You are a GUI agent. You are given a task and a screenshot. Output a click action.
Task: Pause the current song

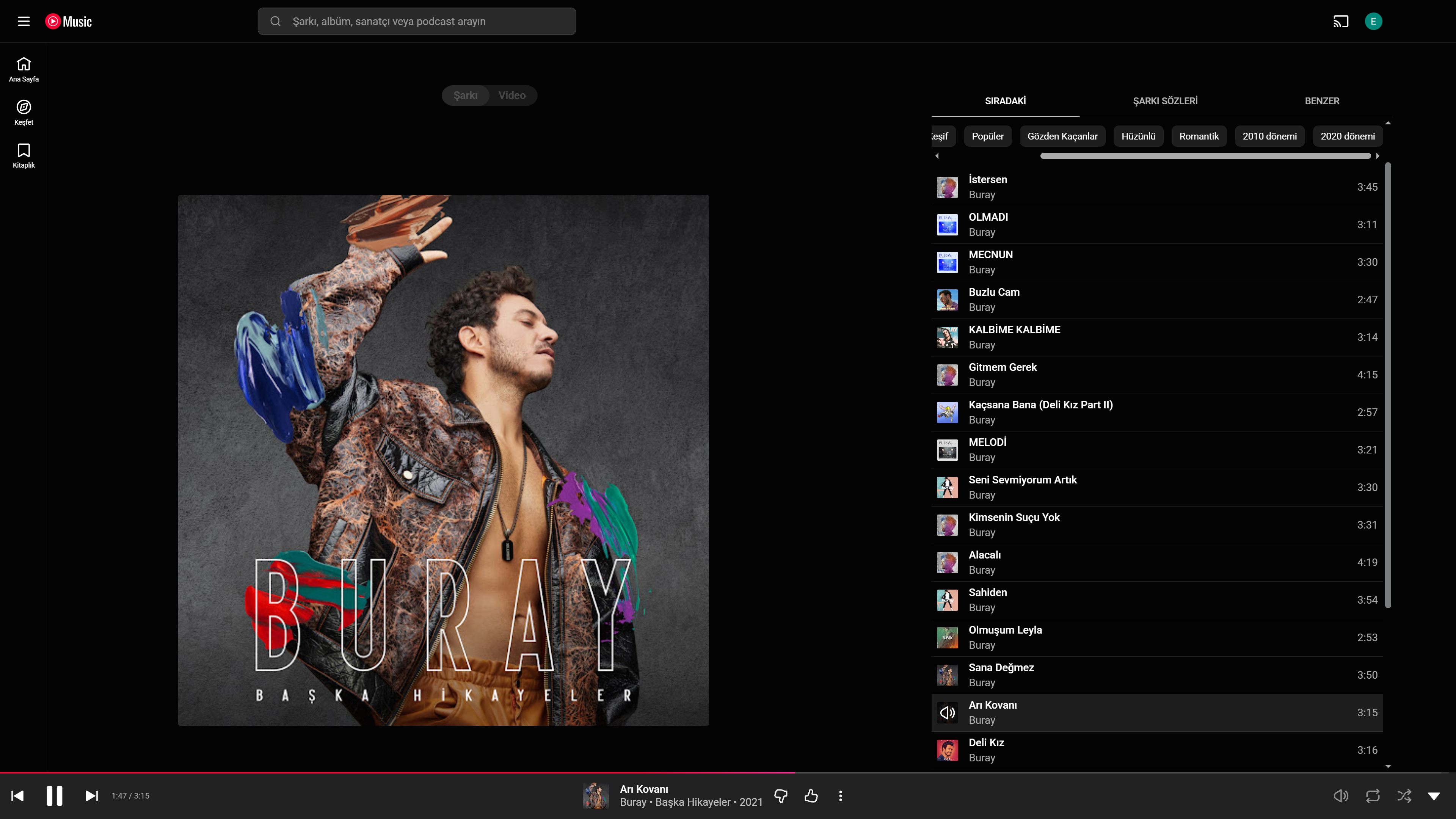[54, 796]
